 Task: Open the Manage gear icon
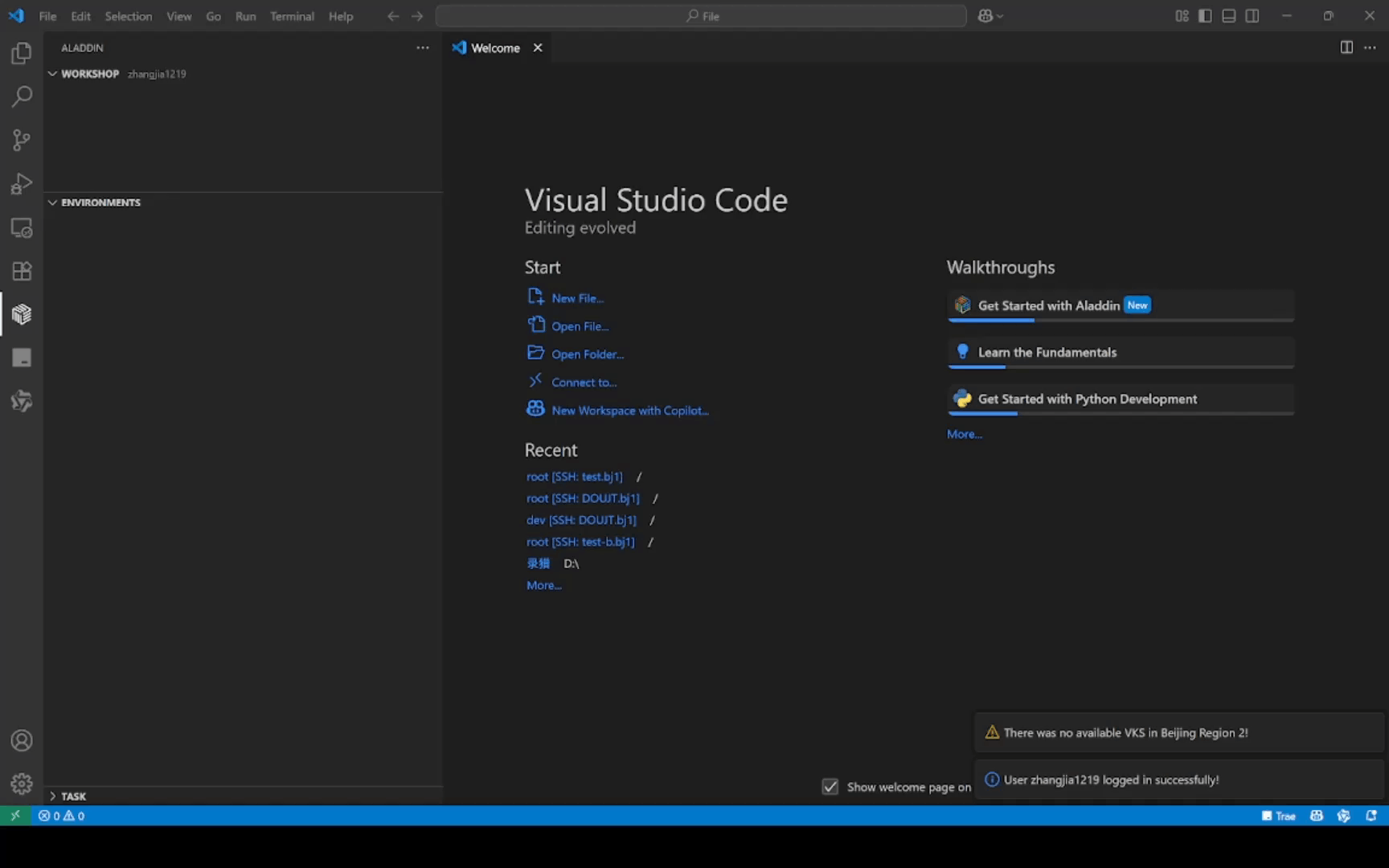[x=22, y=784]
